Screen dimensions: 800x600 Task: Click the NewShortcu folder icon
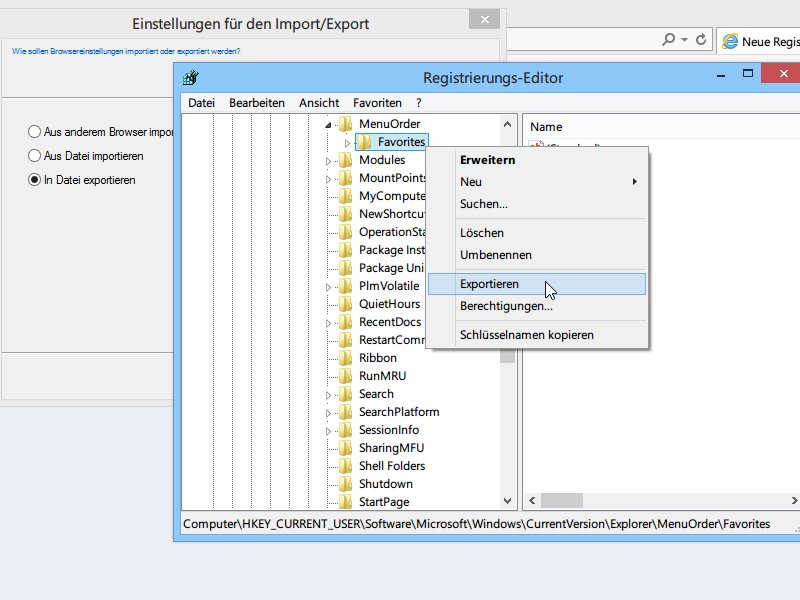[346, 214]
